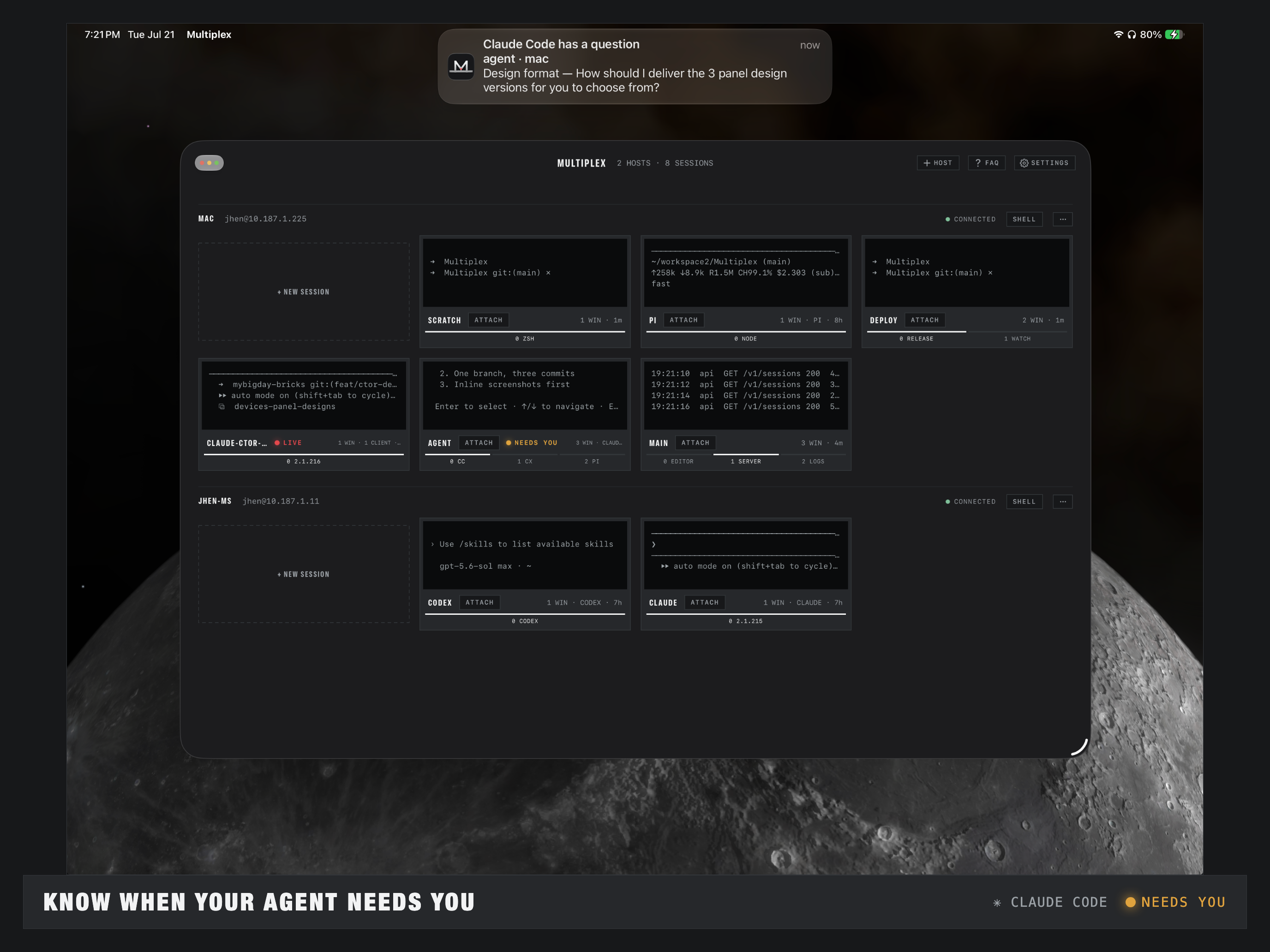Click the Wi-Fi status icon
Image resolution: width=1270 pixels, height=952 pixels.
(x=1119, y=35)
